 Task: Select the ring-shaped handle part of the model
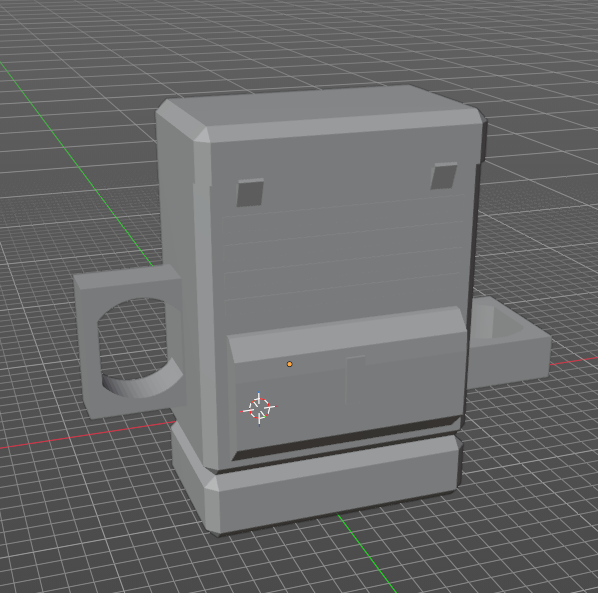click(129, 341)
